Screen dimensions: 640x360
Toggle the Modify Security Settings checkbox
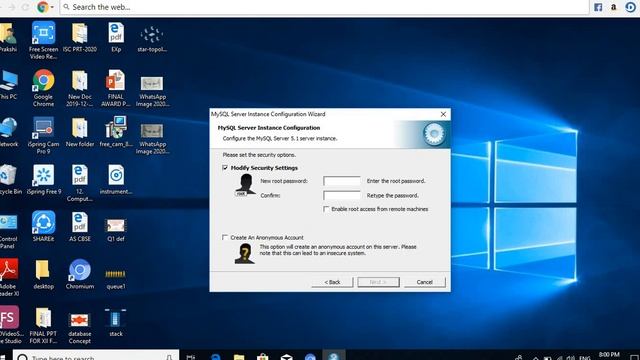pos(225,168)
